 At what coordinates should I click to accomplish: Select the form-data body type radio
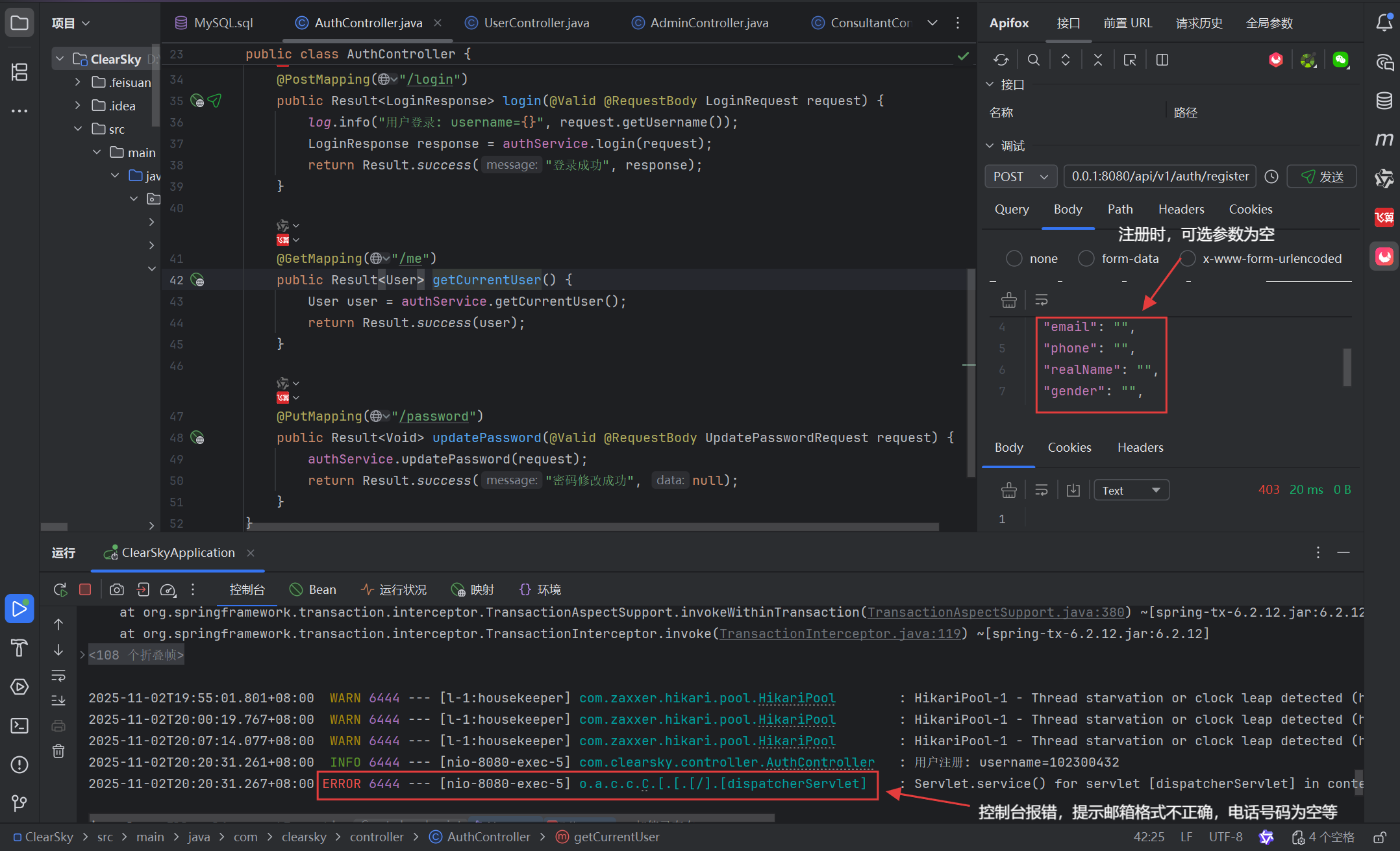pyautogui.click(x=1086, y=258)
